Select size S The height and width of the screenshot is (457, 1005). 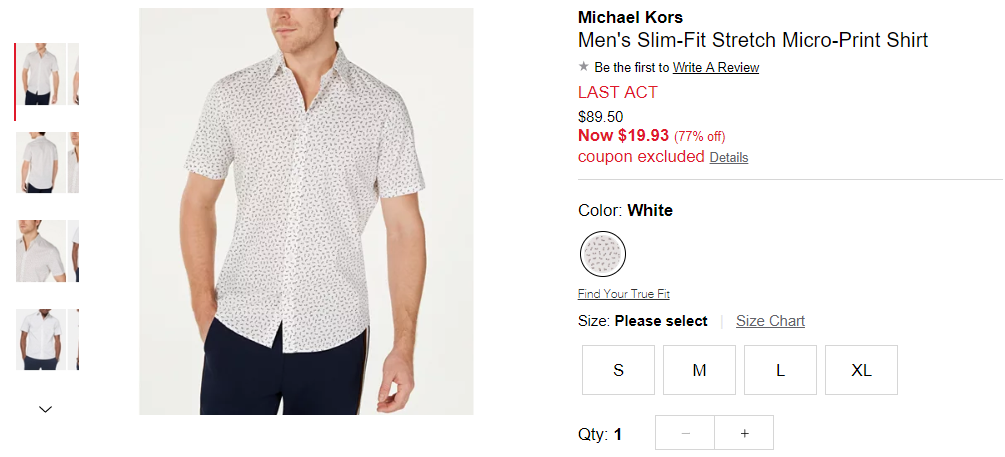[x=619, y=370]
